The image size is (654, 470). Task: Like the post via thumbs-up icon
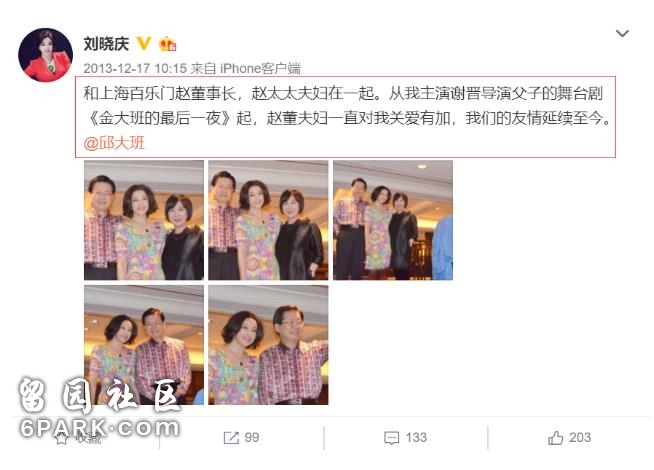[x=556, y=437]
